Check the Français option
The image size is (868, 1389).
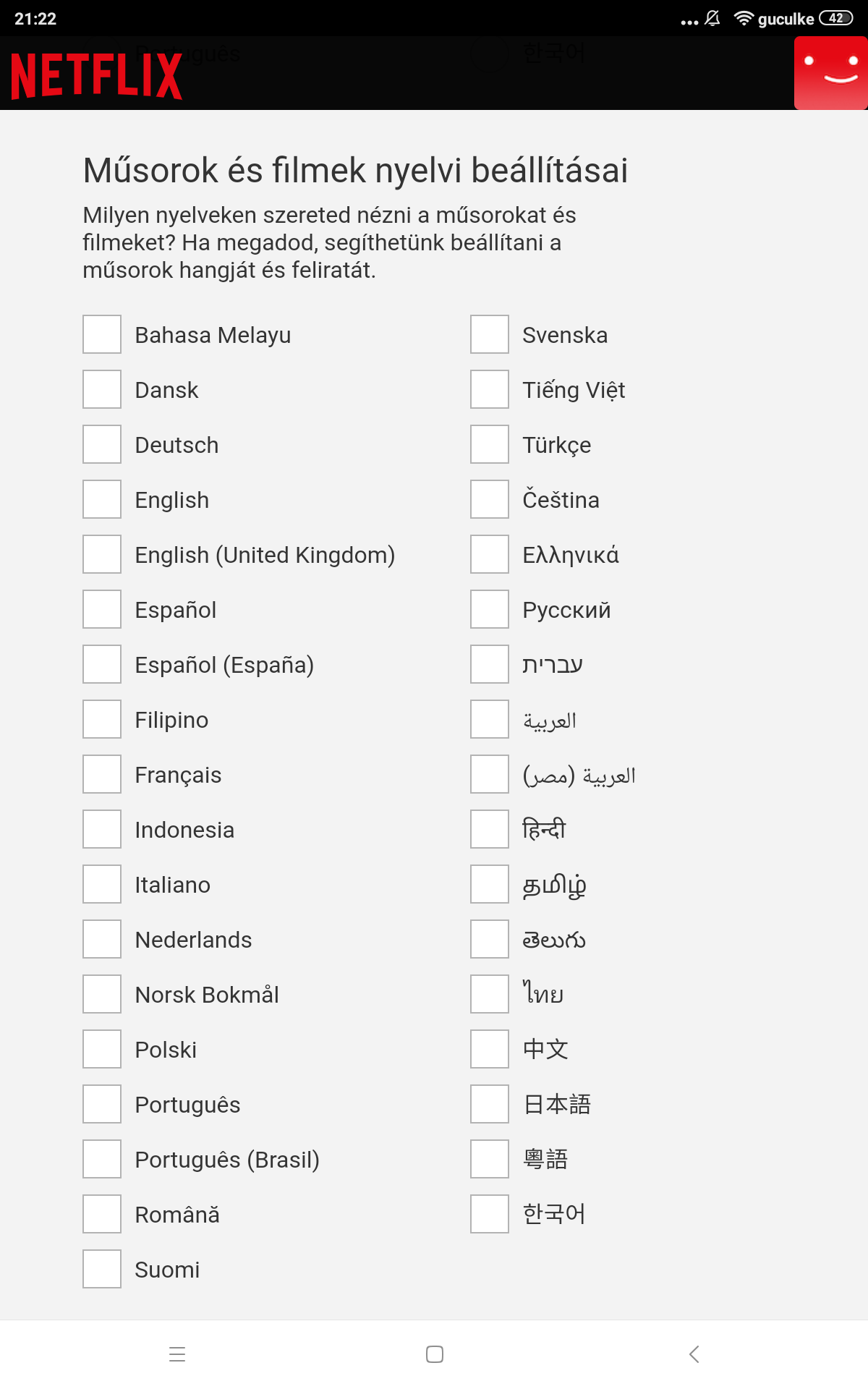tap(102, 774)
